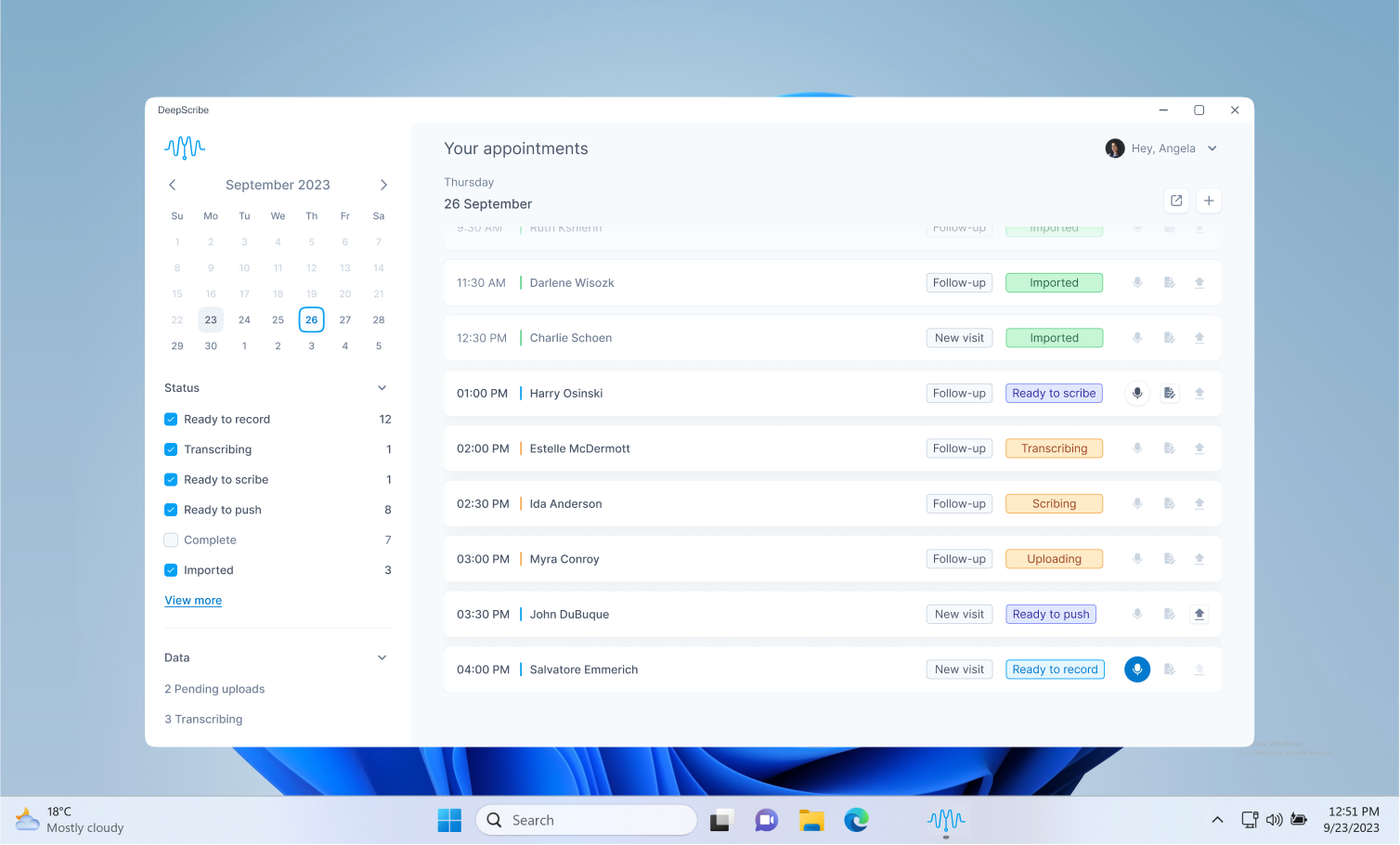Click note icon in Salvatore Emmerich row
Screen dimensions: 1400x845
tap(1170, 669)
